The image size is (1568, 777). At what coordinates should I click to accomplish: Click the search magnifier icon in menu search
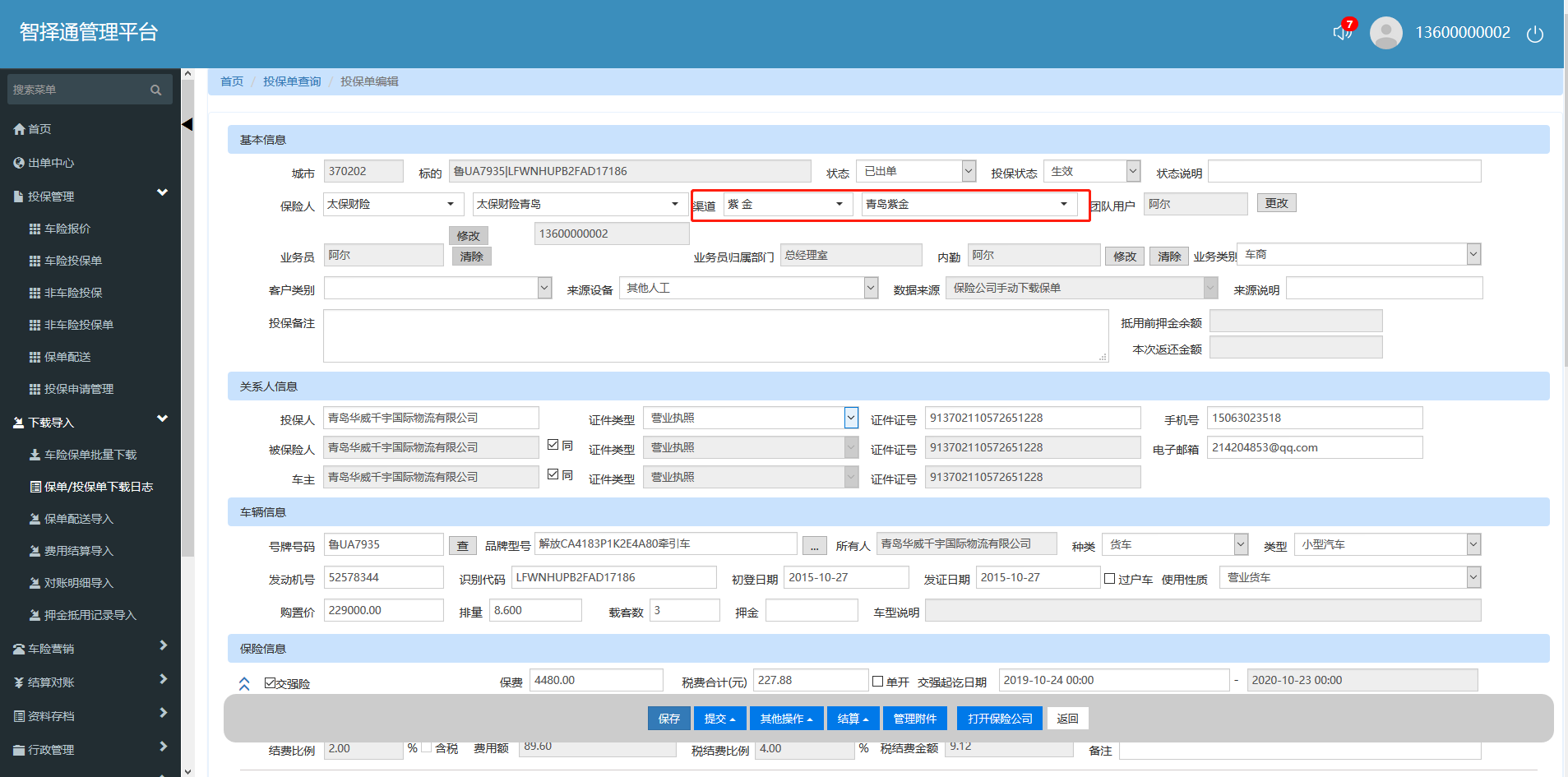coord(155,90)
